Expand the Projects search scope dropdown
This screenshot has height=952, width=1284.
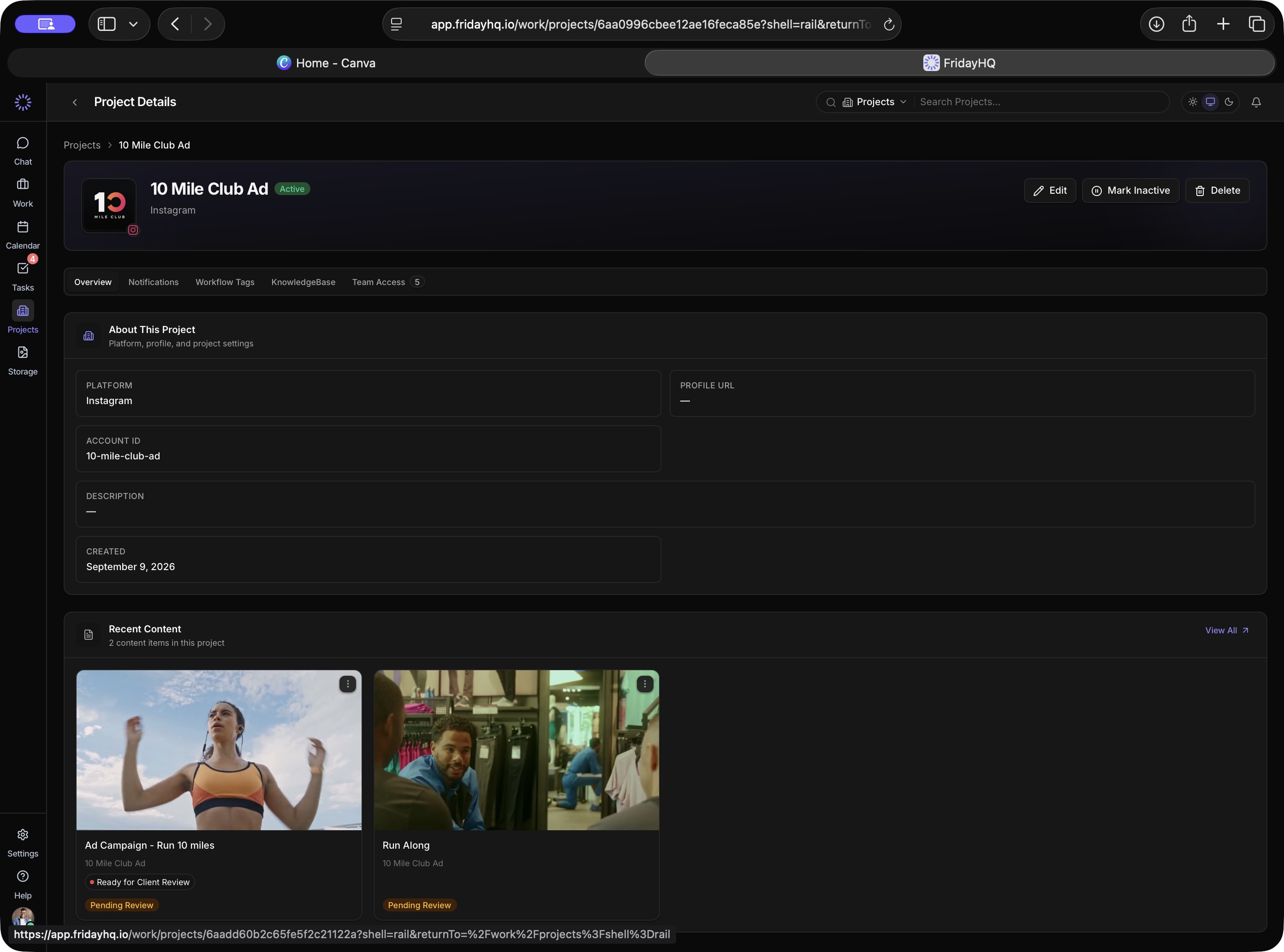[x=874, y=102]
